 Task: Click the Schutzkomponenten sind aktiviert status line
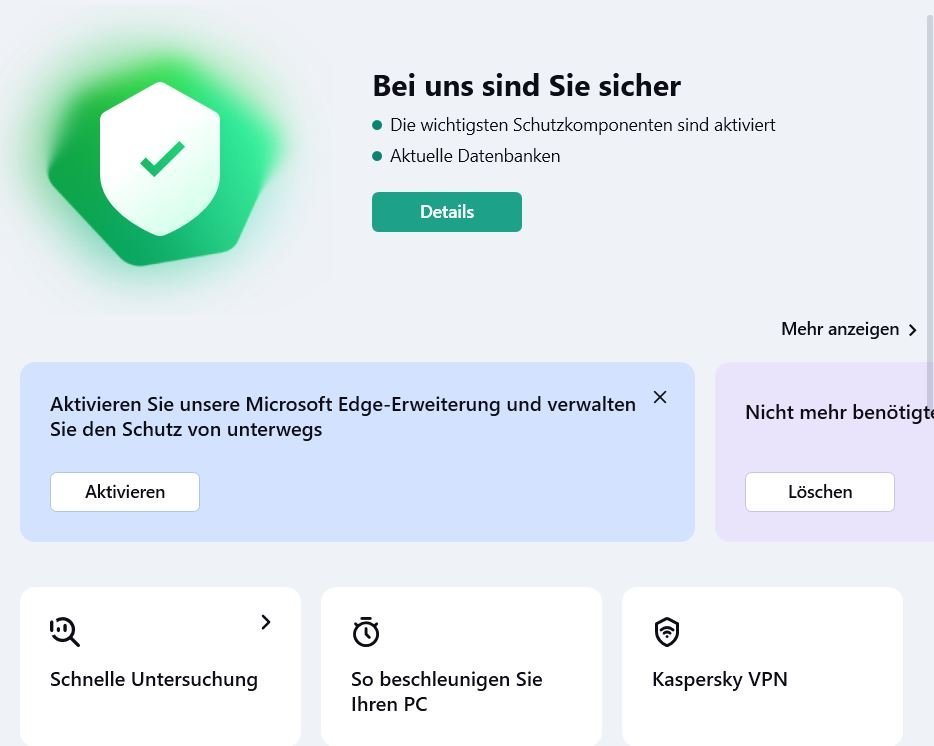[582, 125]
